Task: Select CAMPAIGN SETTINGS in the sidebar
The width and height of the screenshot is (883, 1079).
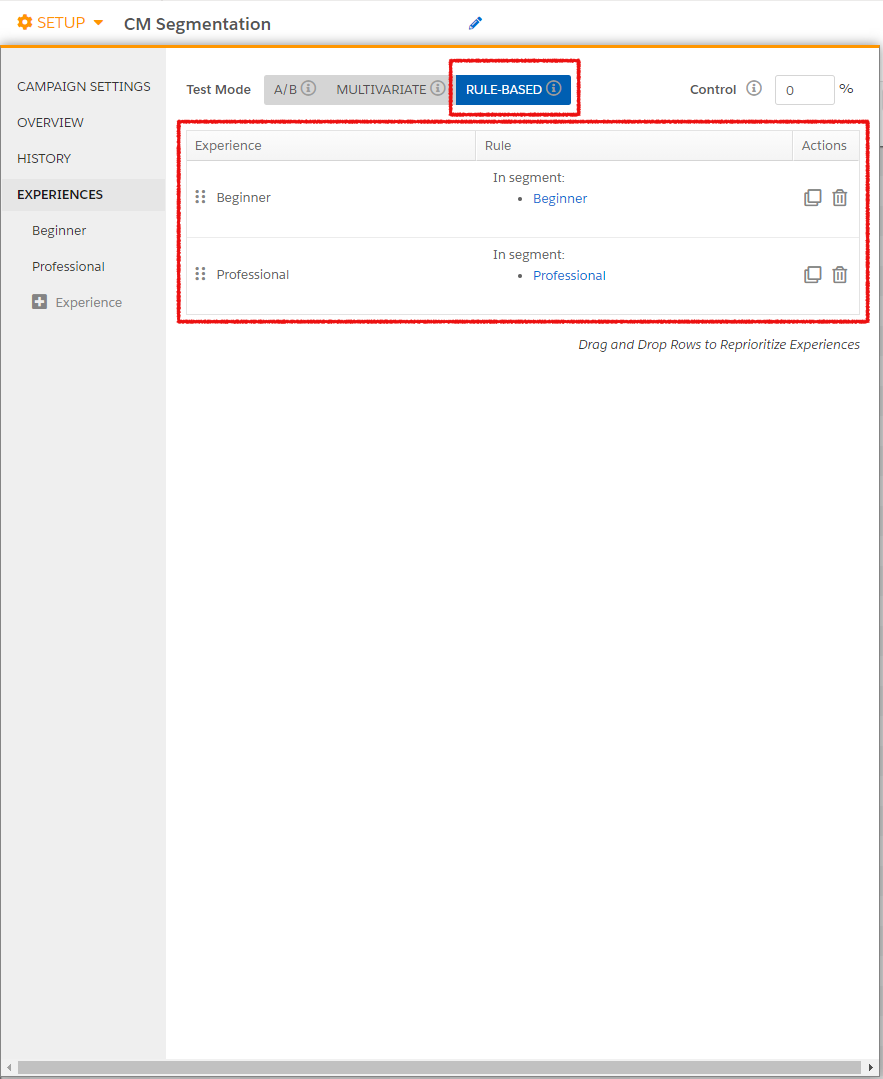Action: pos(83,86)
